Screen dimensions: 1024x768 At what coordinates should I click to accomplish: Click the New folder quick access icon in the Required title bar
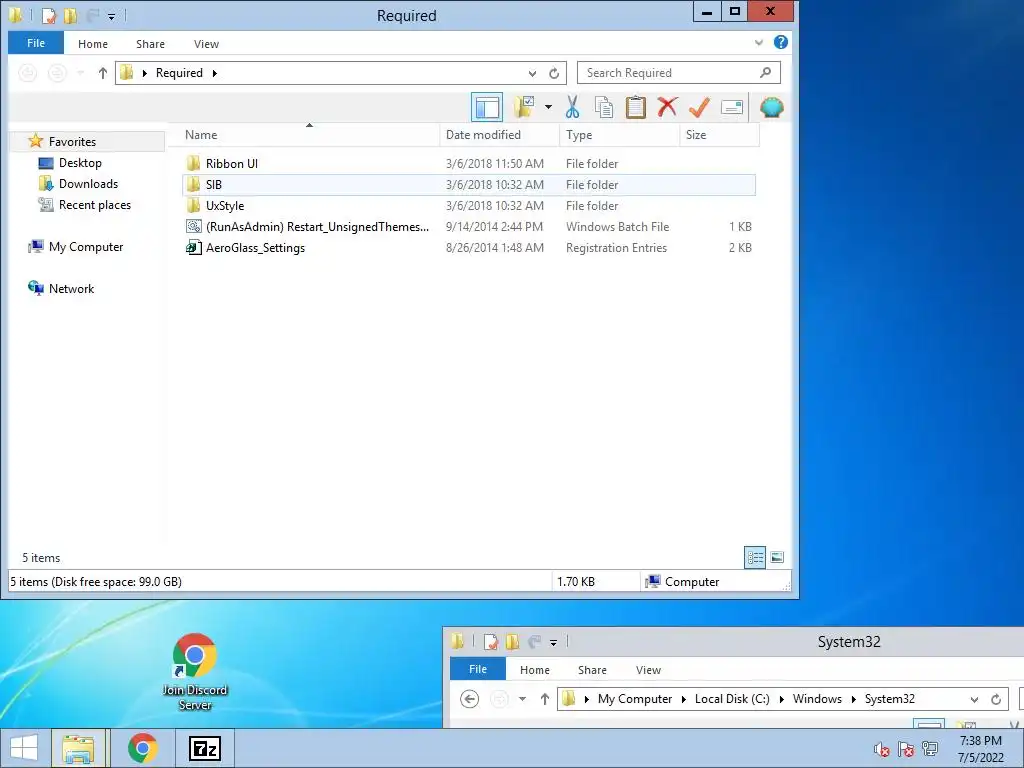[70, 15]
